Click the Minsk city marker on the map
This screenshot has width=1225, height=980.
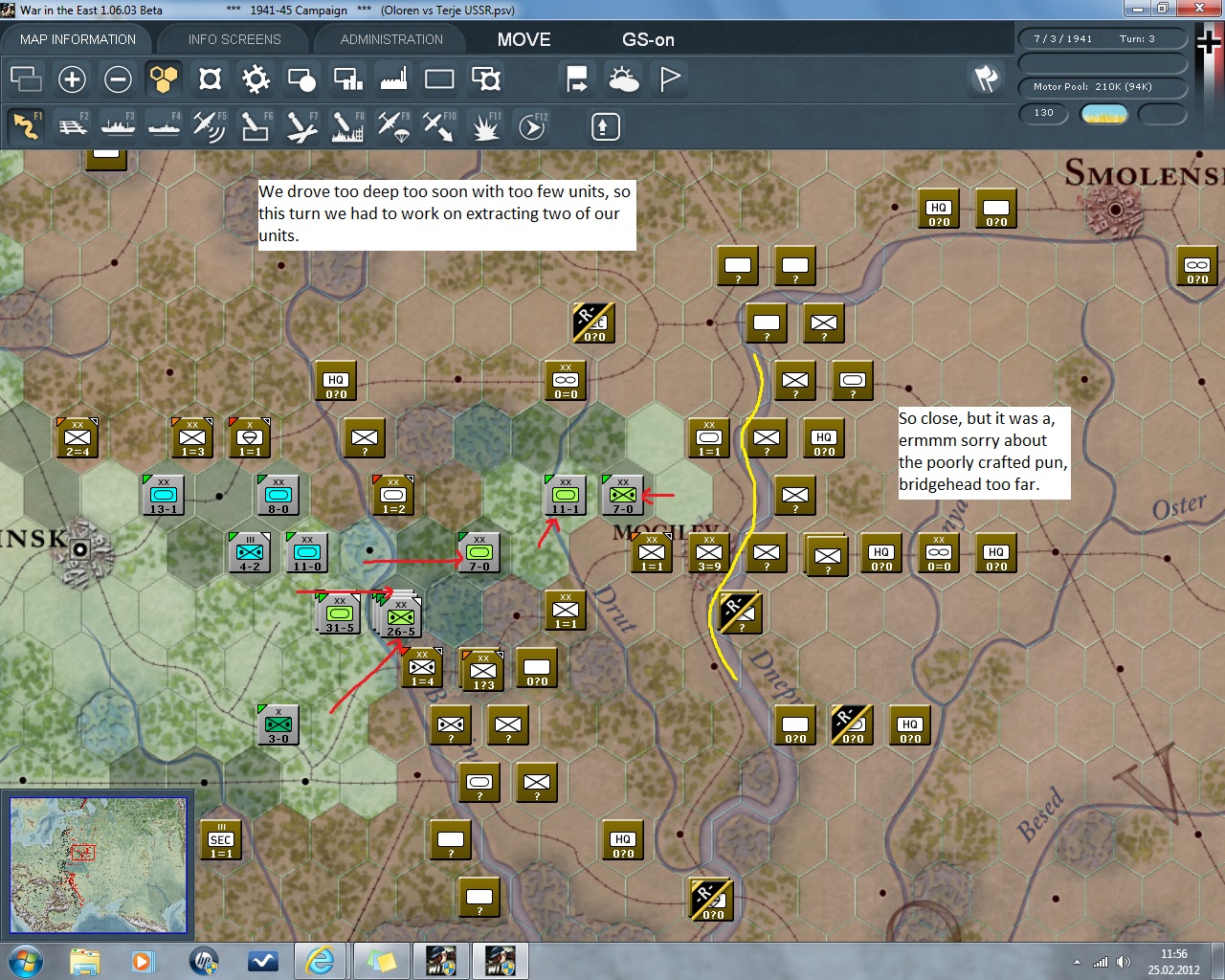(80, 551)
